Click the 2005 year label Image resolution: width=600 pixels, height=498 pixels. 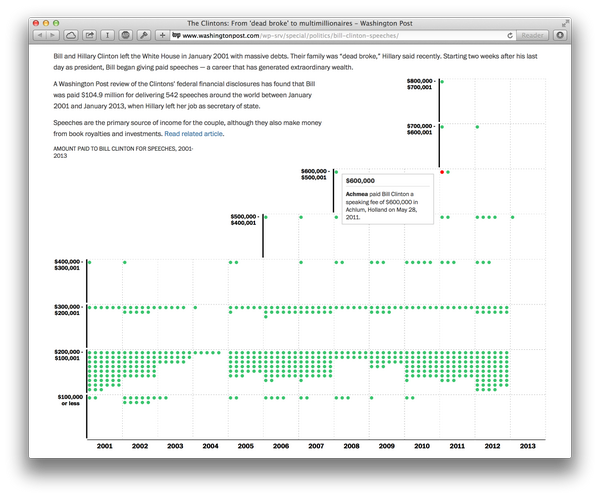[x=245, y=446]
